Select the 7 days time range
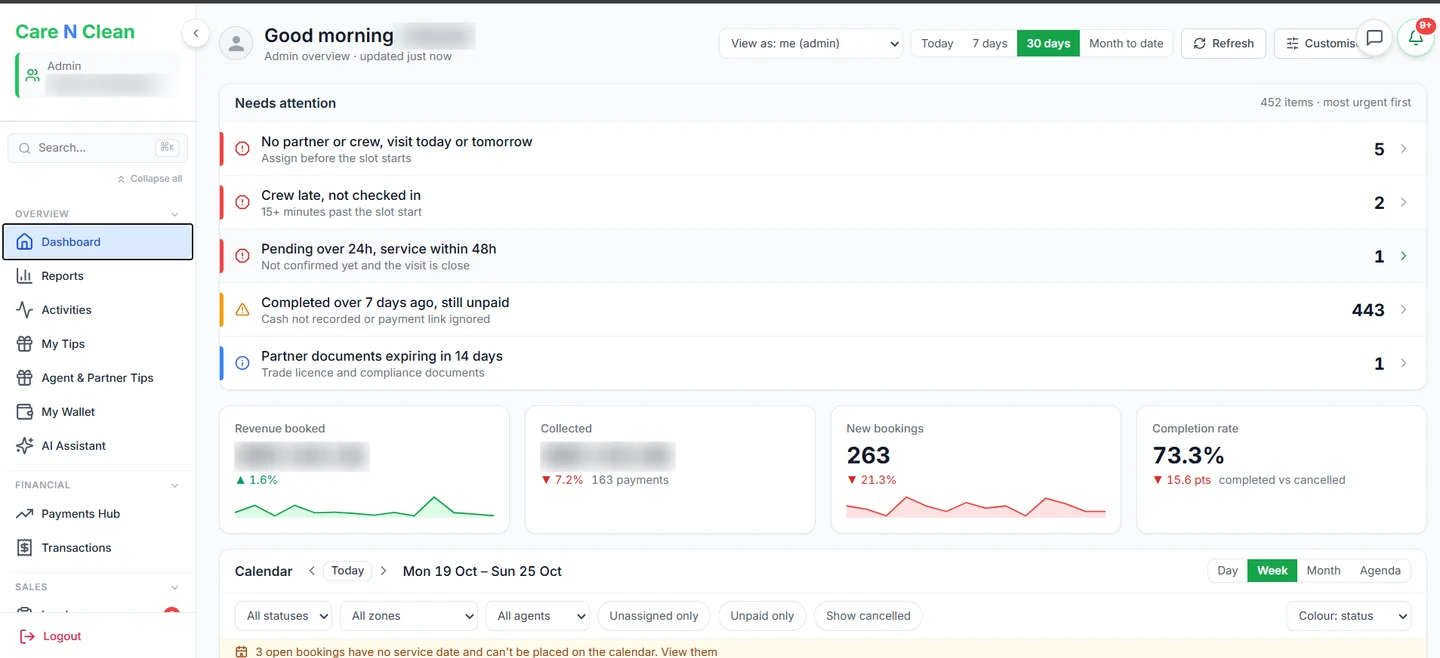Screen dimensions: 1440x658 tap(990, 43)
